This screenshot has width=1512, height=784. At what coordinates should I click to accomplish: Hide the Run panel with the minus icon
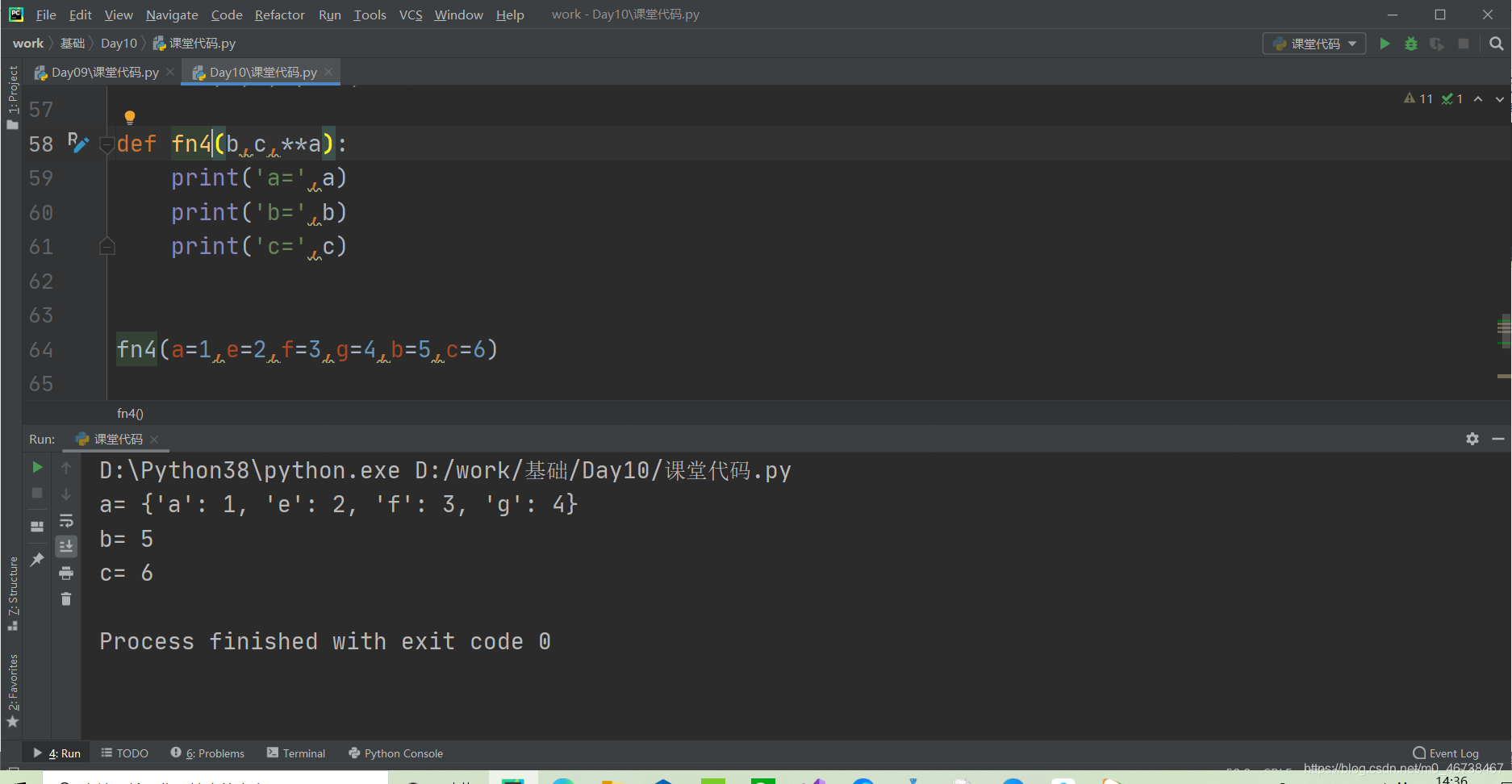click(1498, 439)
